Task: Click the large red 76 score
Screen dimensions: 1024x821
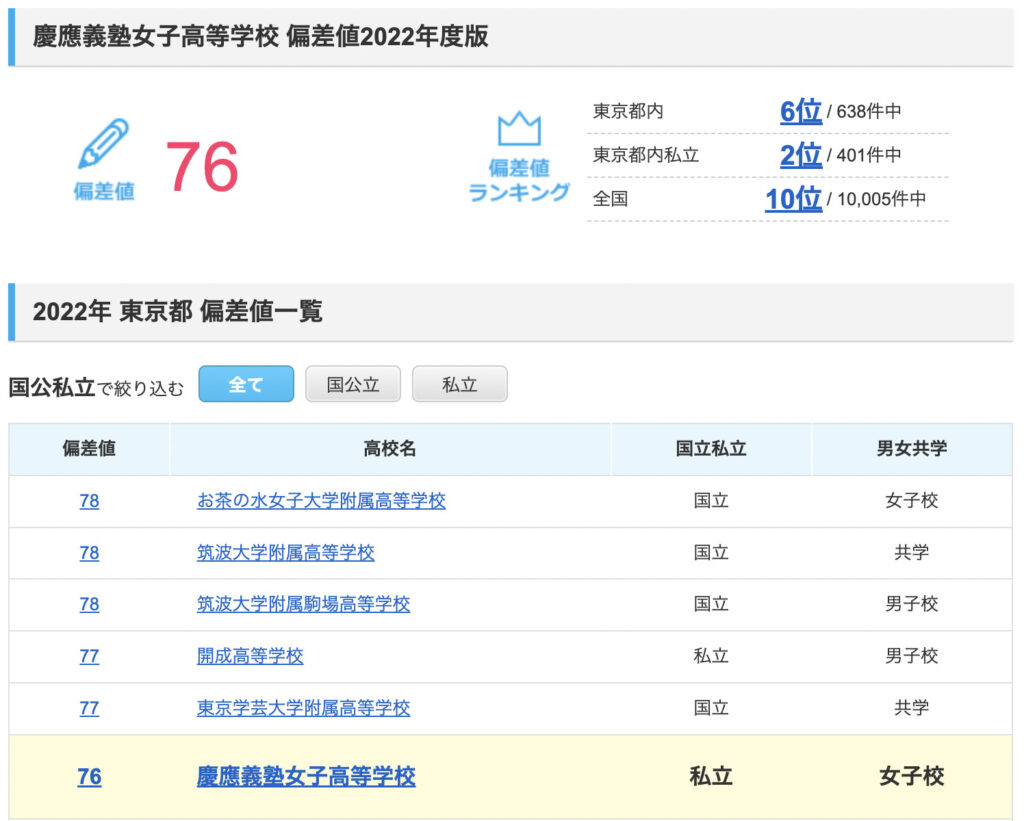Action: (202, 167)
